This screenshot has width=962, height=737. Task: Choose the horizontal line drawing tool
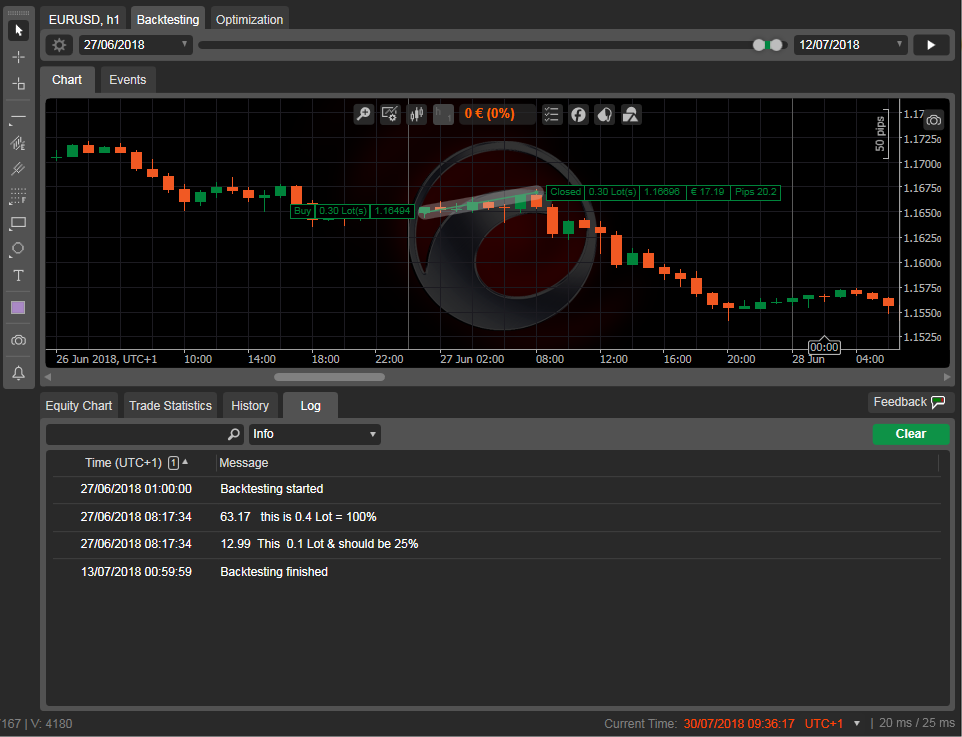pos(18,117)
